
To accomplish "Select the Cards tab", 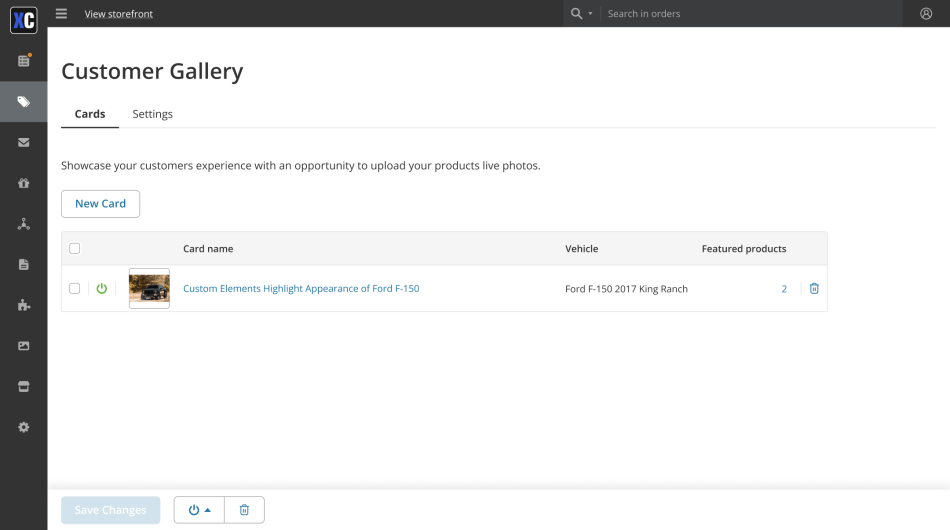I will (x=90, y=114).
